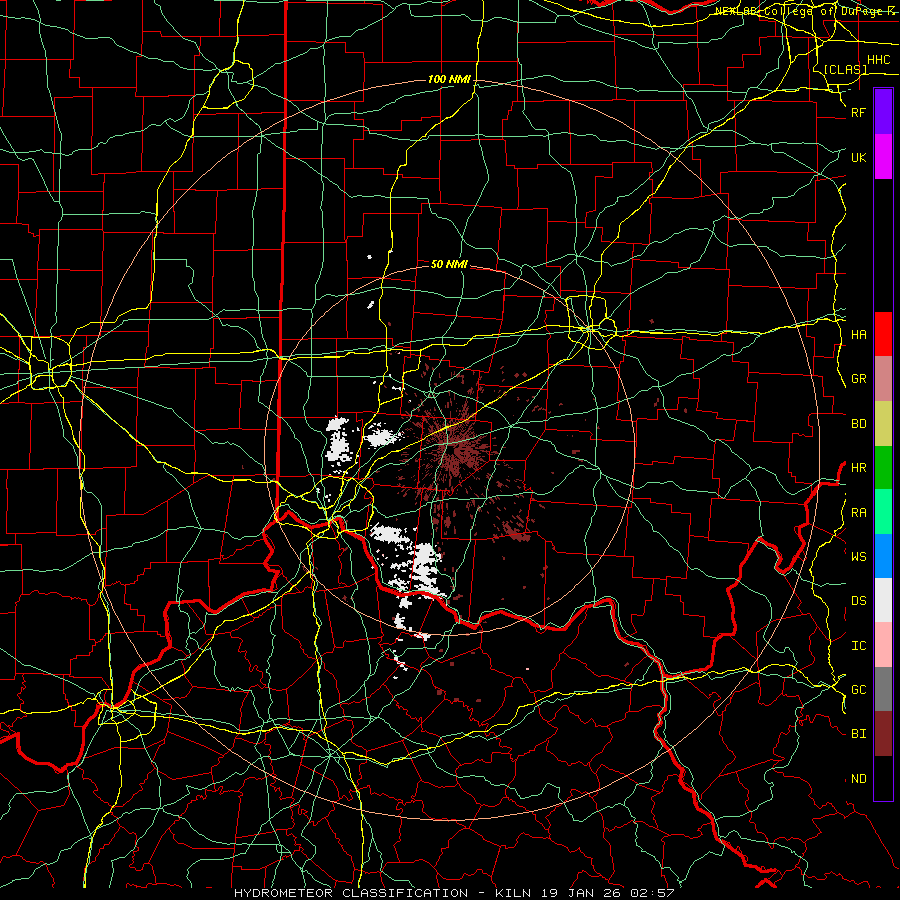Click the BD legend label
This screenshot has width=900, height=900.
(858, 424)
